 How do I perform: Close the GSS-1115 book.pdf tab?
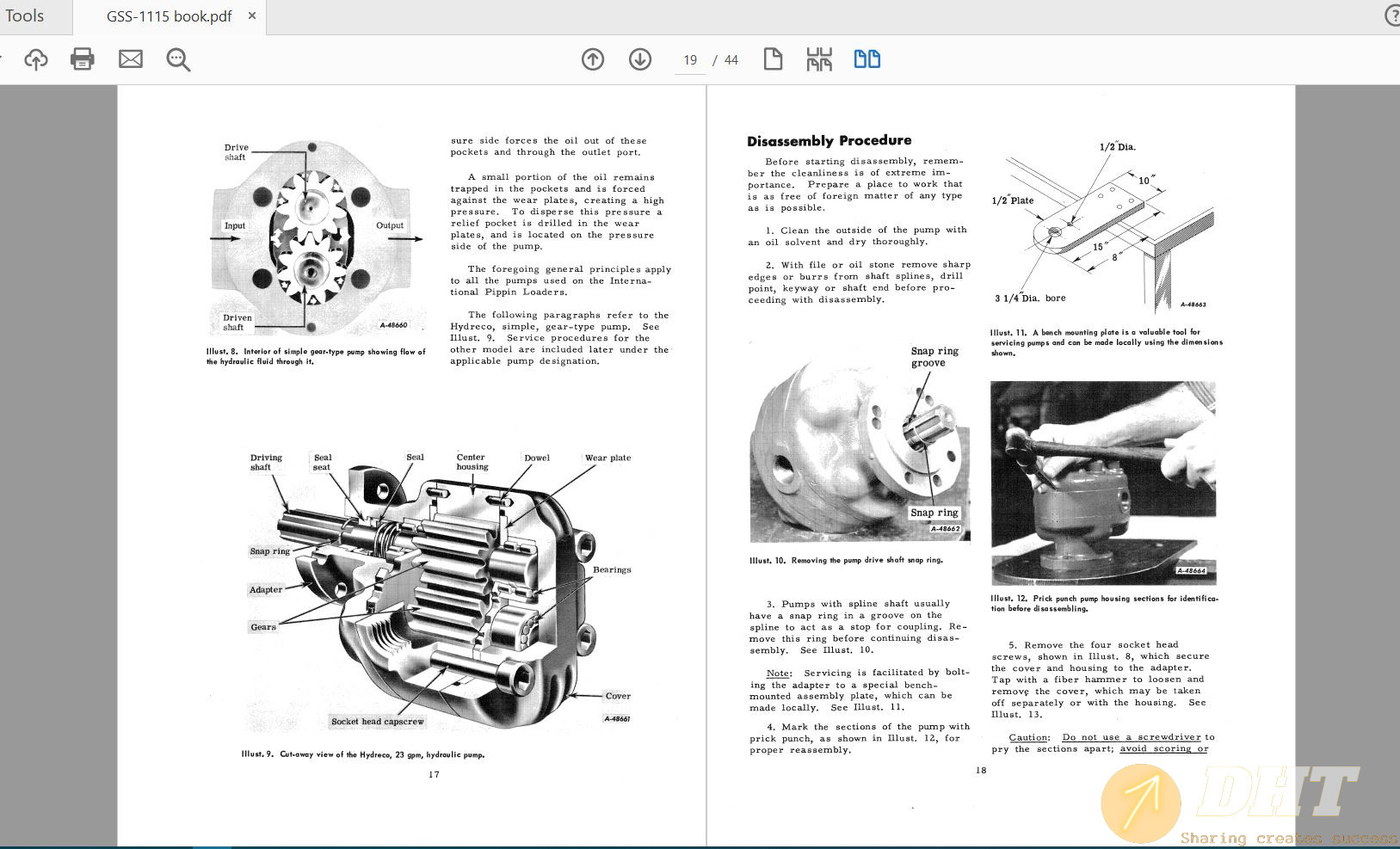click(252, 15)
